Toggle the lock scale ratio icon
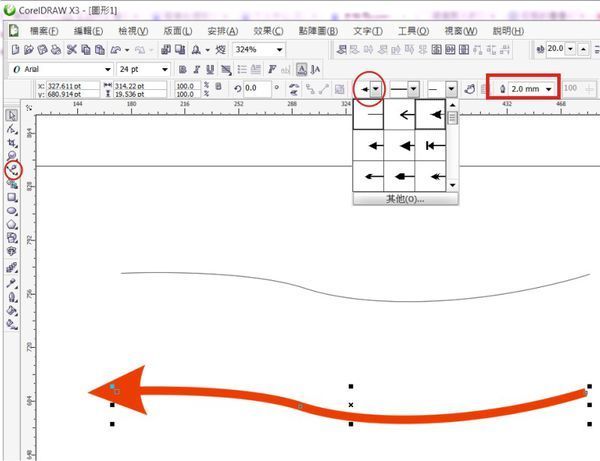 click(x=218, y=86)
